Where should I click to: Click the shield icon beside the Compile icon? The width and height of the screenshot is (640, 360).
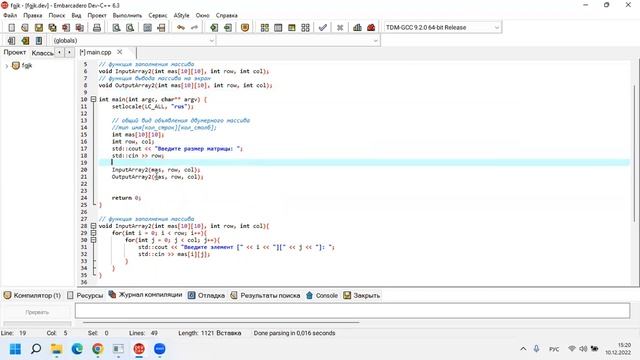(x=245, y=27)
